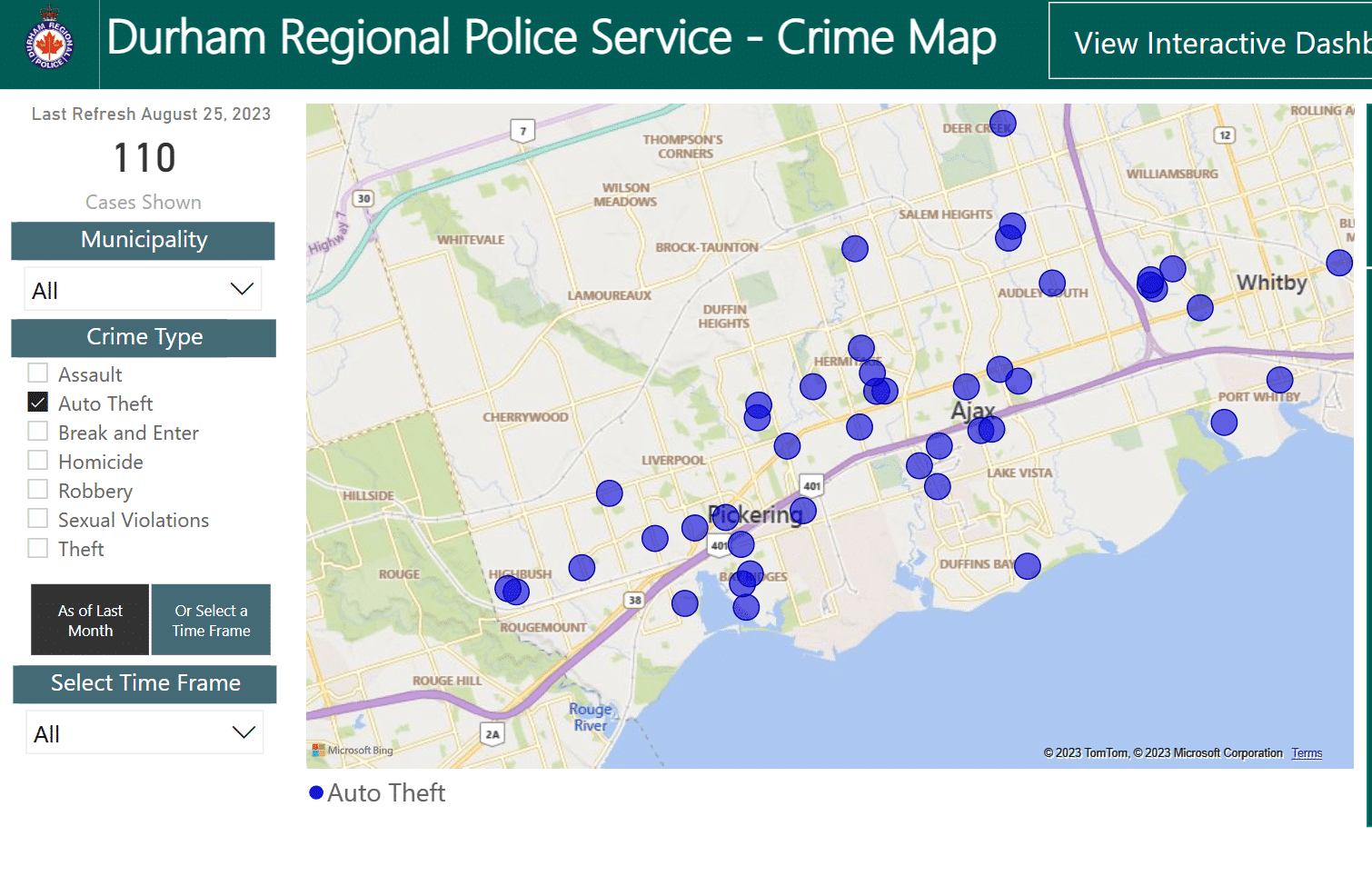Click the Highway 30 route marker
The width and height of the screenshot is (1372, 876).
(363, 198)
